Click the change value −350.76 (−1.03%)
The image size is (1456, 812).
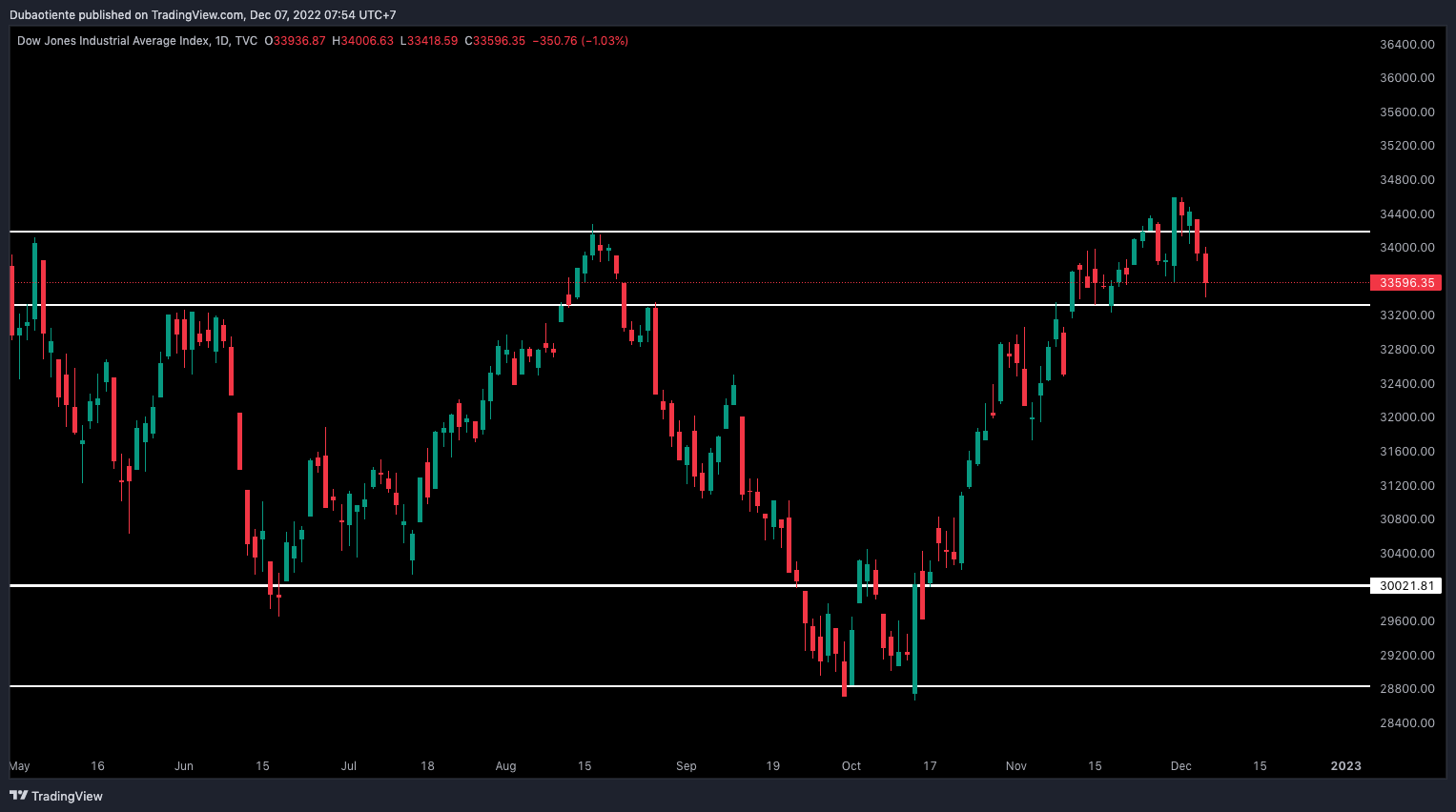coord(580,41)
